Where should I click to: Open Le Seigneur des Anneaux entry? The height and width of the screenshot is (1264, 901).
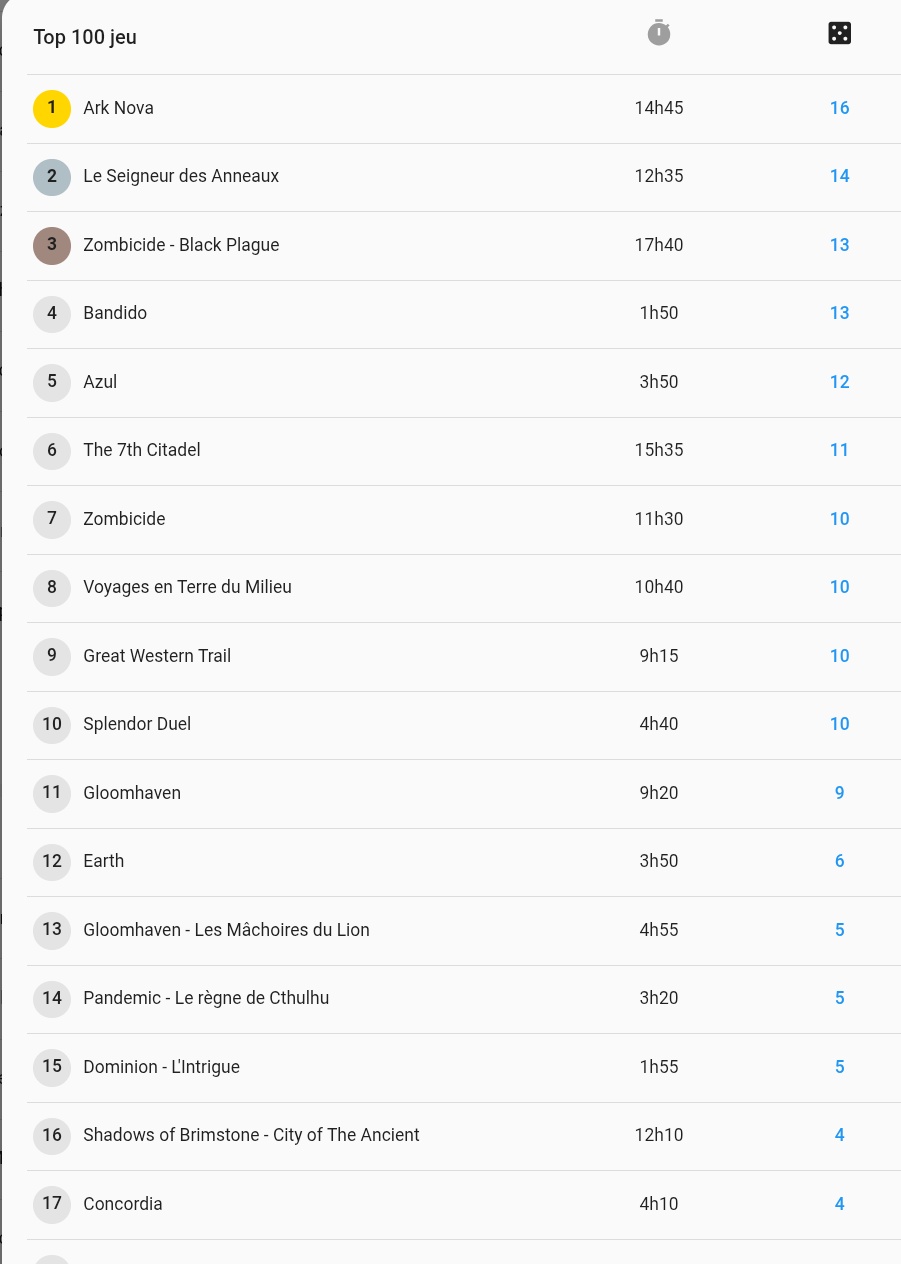point(464,177)
